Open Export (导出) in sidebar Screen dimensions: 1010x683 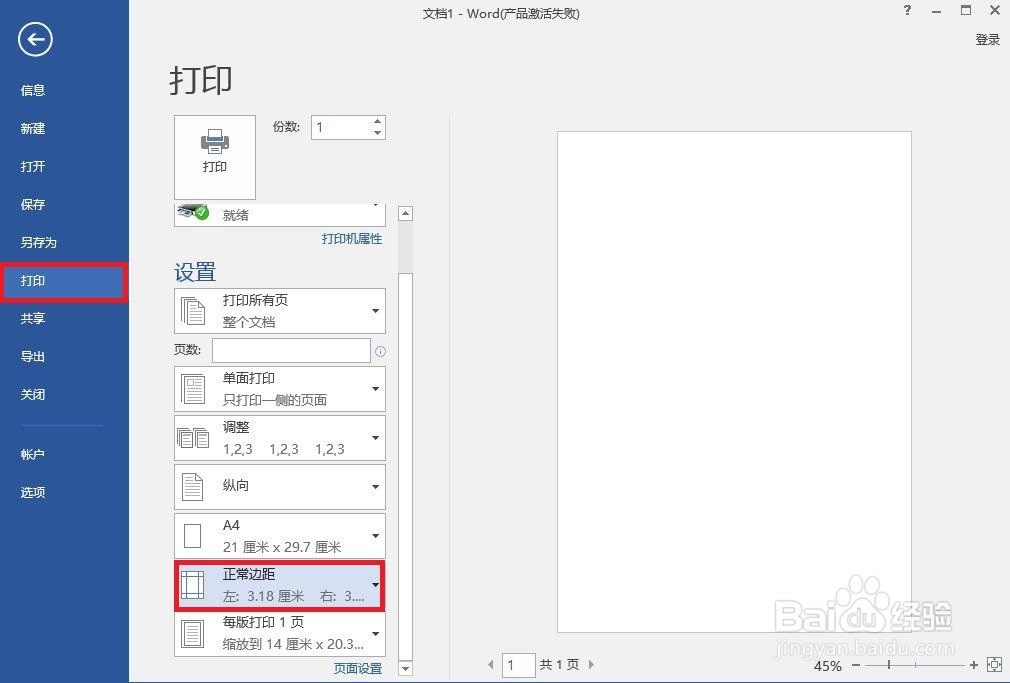point(33,356)
